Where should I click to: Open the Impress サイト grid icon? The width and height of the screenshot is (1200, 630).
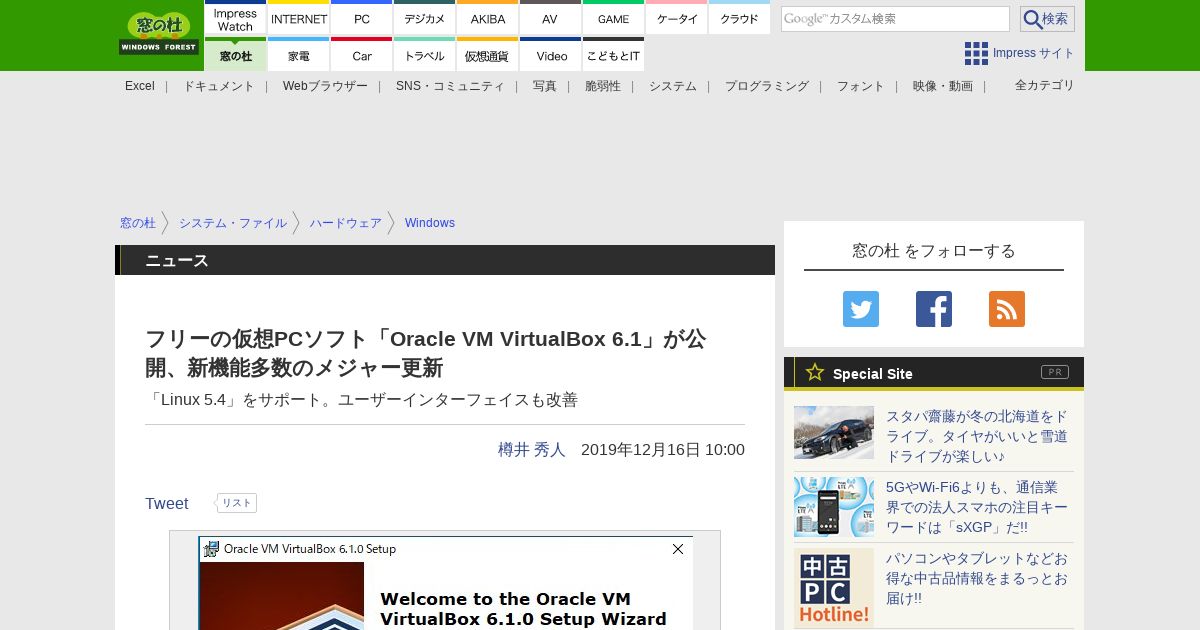click(976, 53)
